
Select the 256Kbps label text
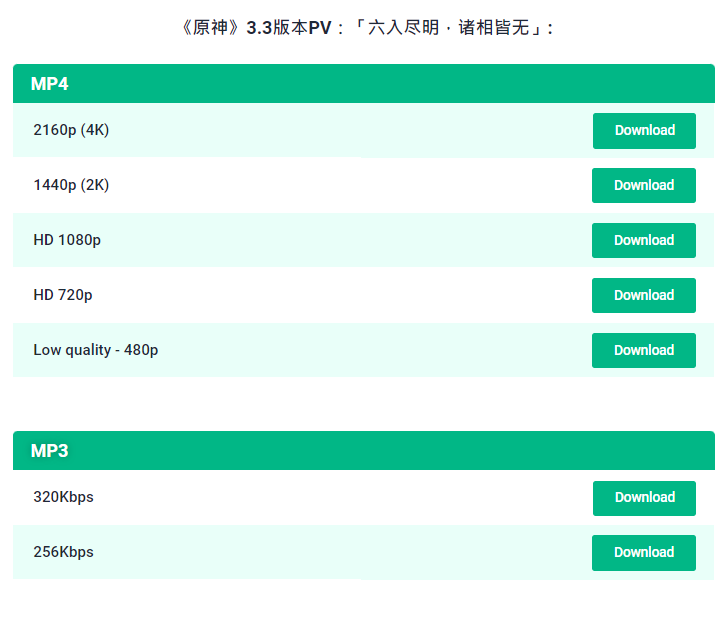(x=63, y=552)
